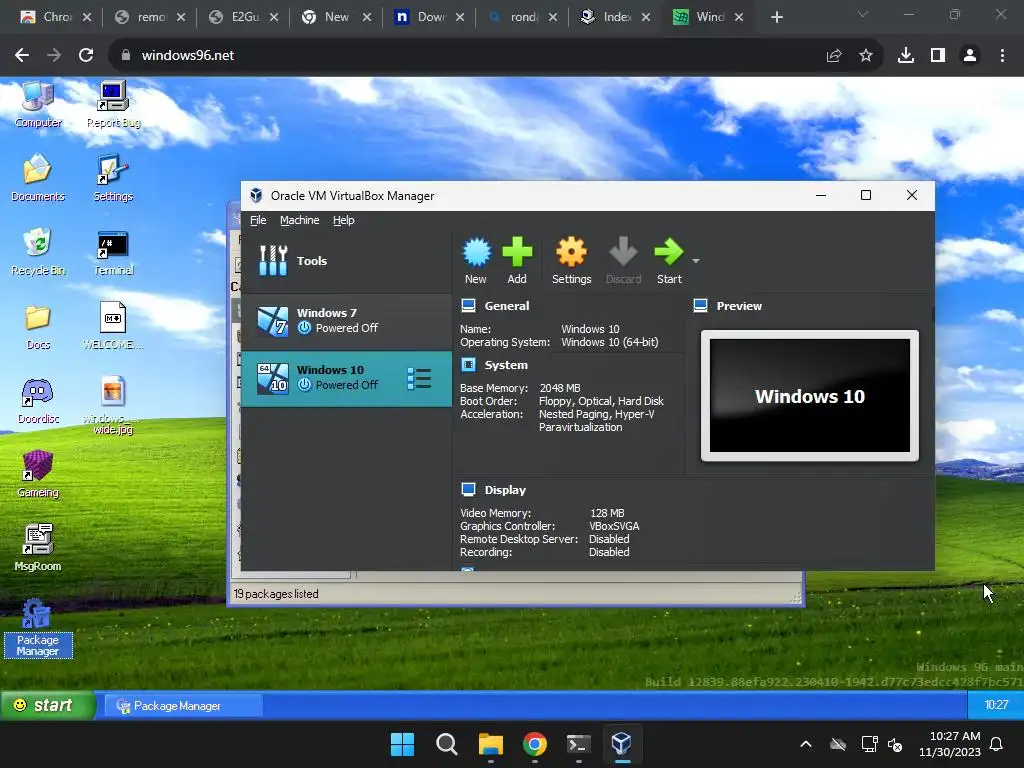1024x768 pixels.
Task: Open the windows wide.jpg image file
Action: pos(113,405)
